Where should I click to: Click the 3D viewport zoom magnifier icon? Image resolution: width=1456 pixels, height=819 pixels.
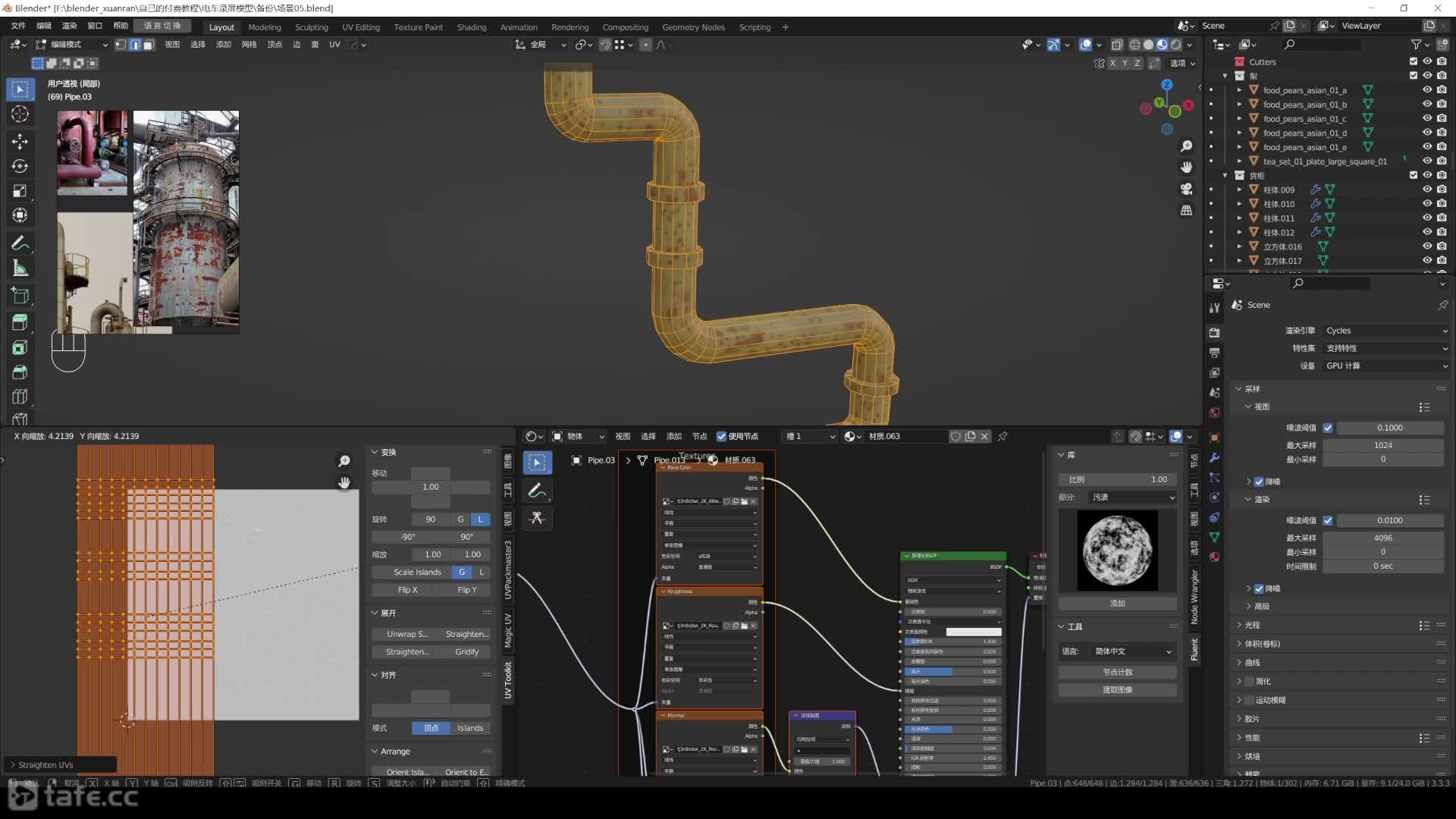pyautogui.click(x=1187, y=146)
